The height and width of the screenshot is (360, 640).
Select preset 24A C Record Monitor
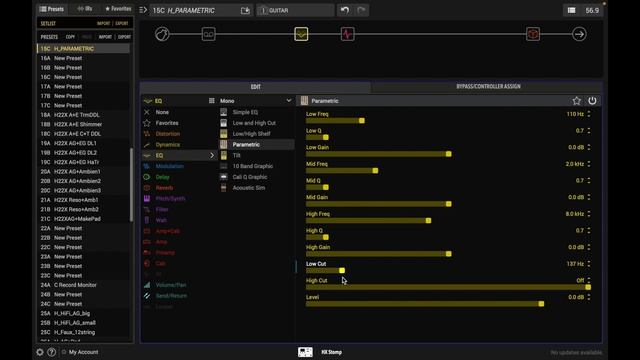84,285
